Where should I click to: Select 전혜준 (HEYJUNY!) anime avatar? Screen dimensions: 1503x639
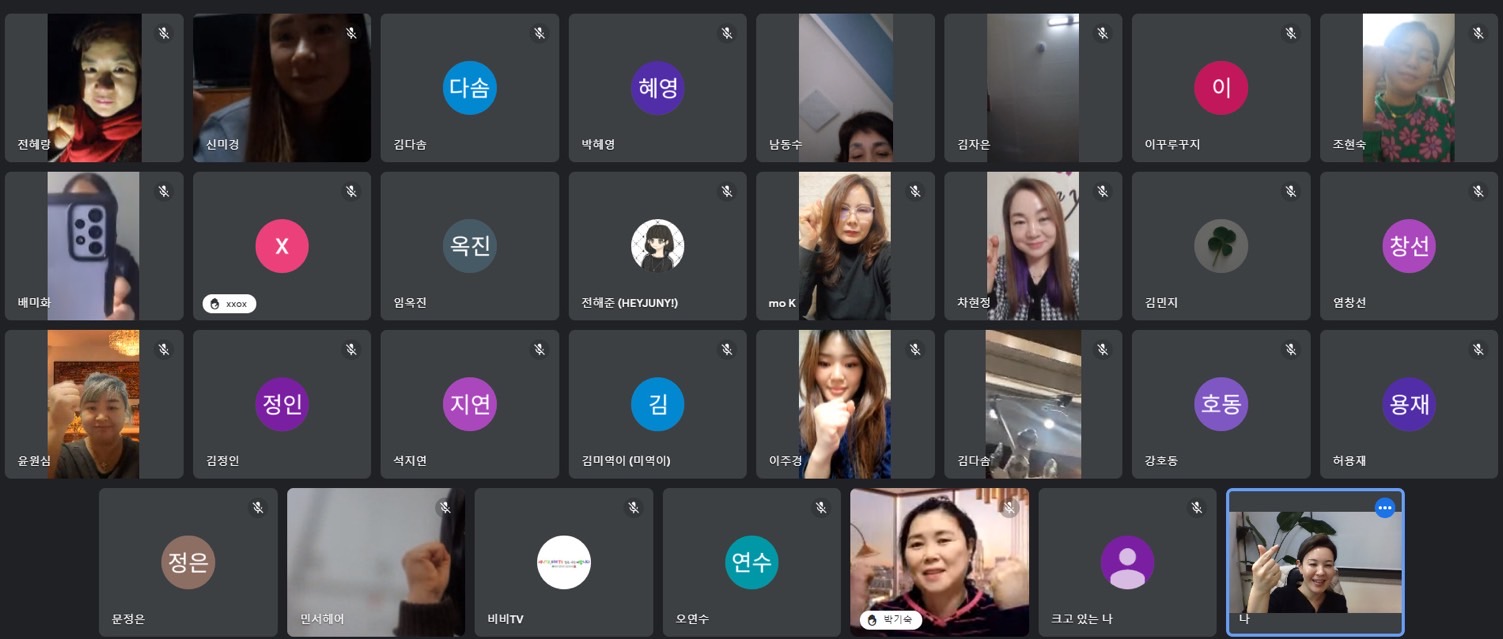(x=657, y=246)
